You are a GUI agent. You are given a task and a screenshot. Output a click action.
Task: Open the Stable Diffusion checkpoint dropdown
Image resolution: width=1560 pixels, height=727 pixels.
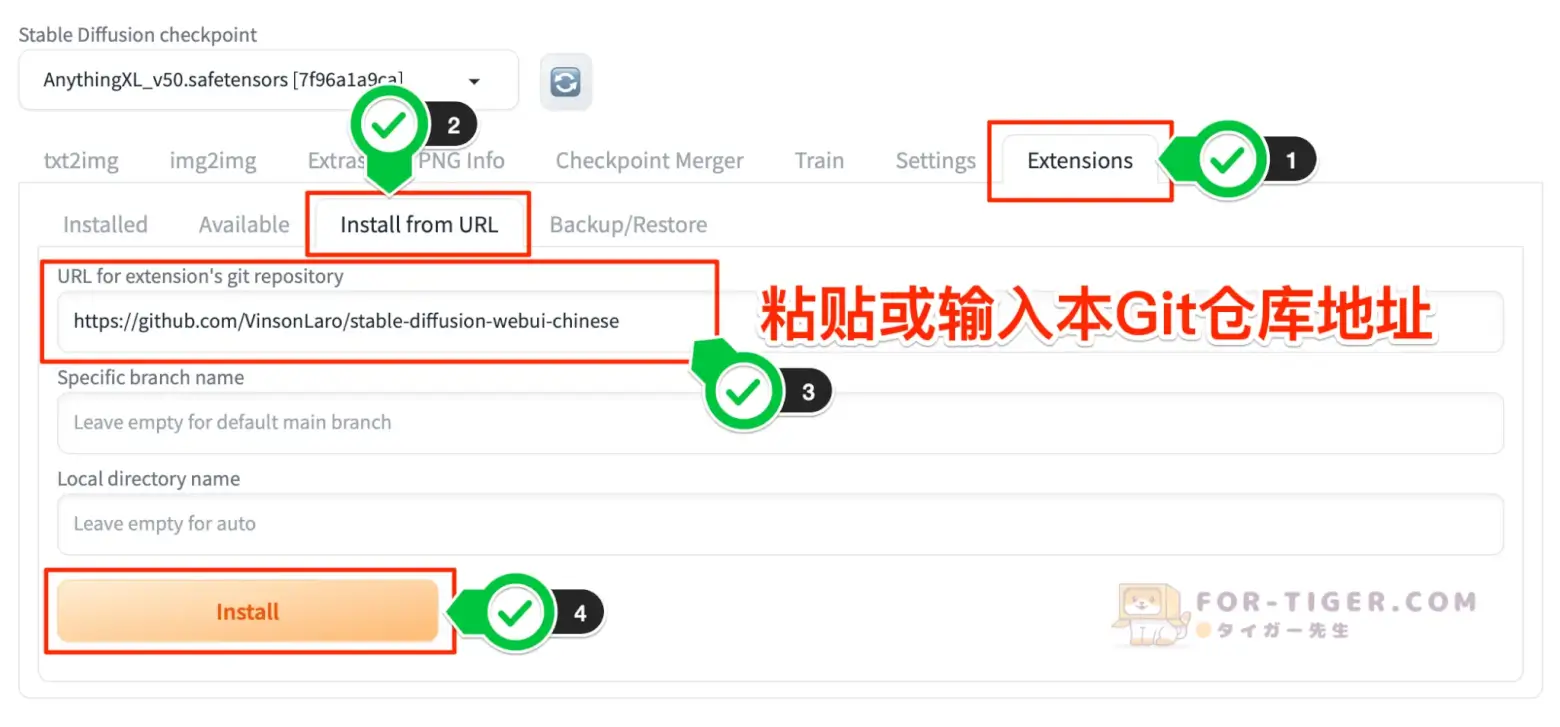[268, 80]
